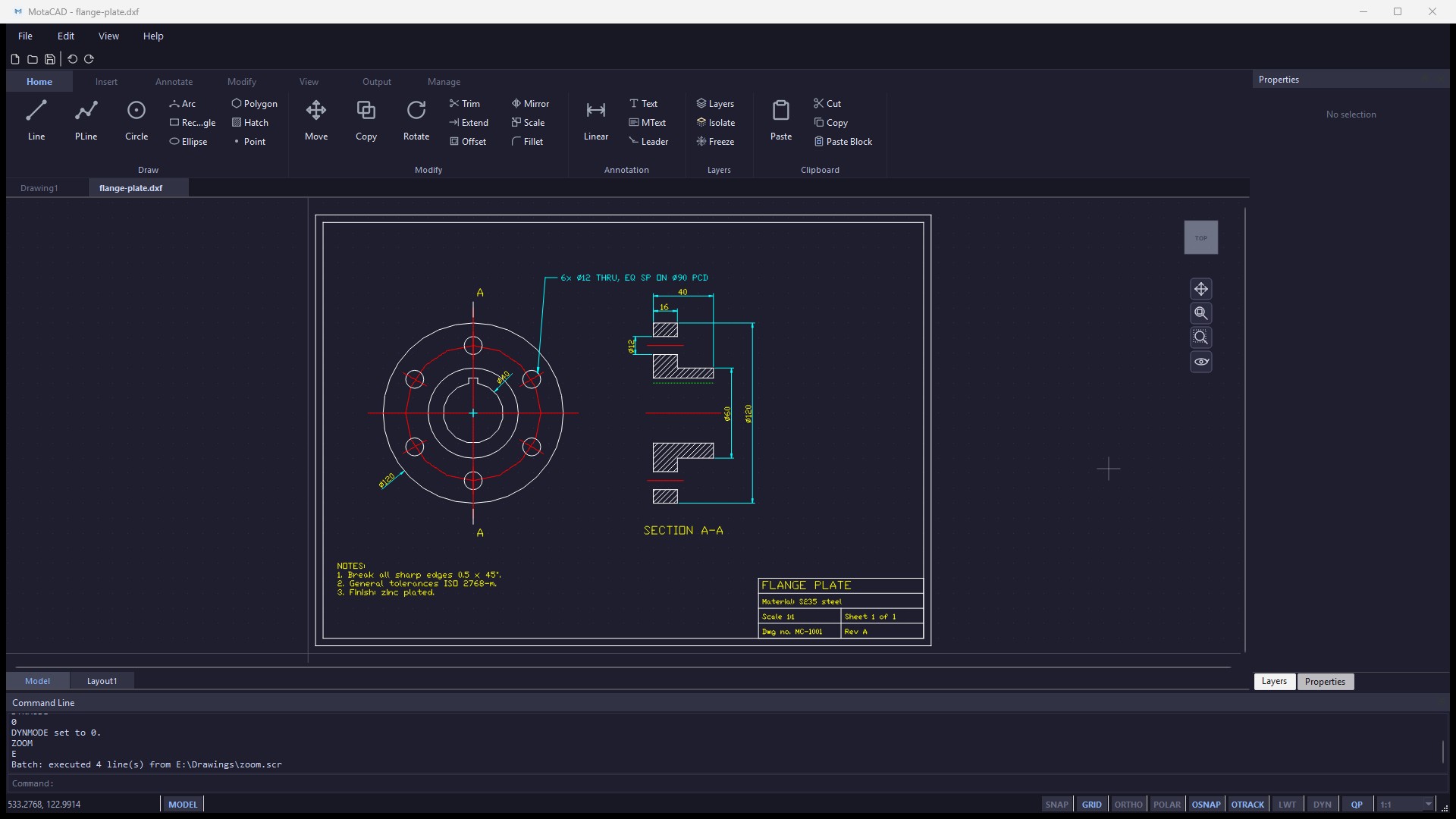Apply the Mirror tool

(530, 104)
